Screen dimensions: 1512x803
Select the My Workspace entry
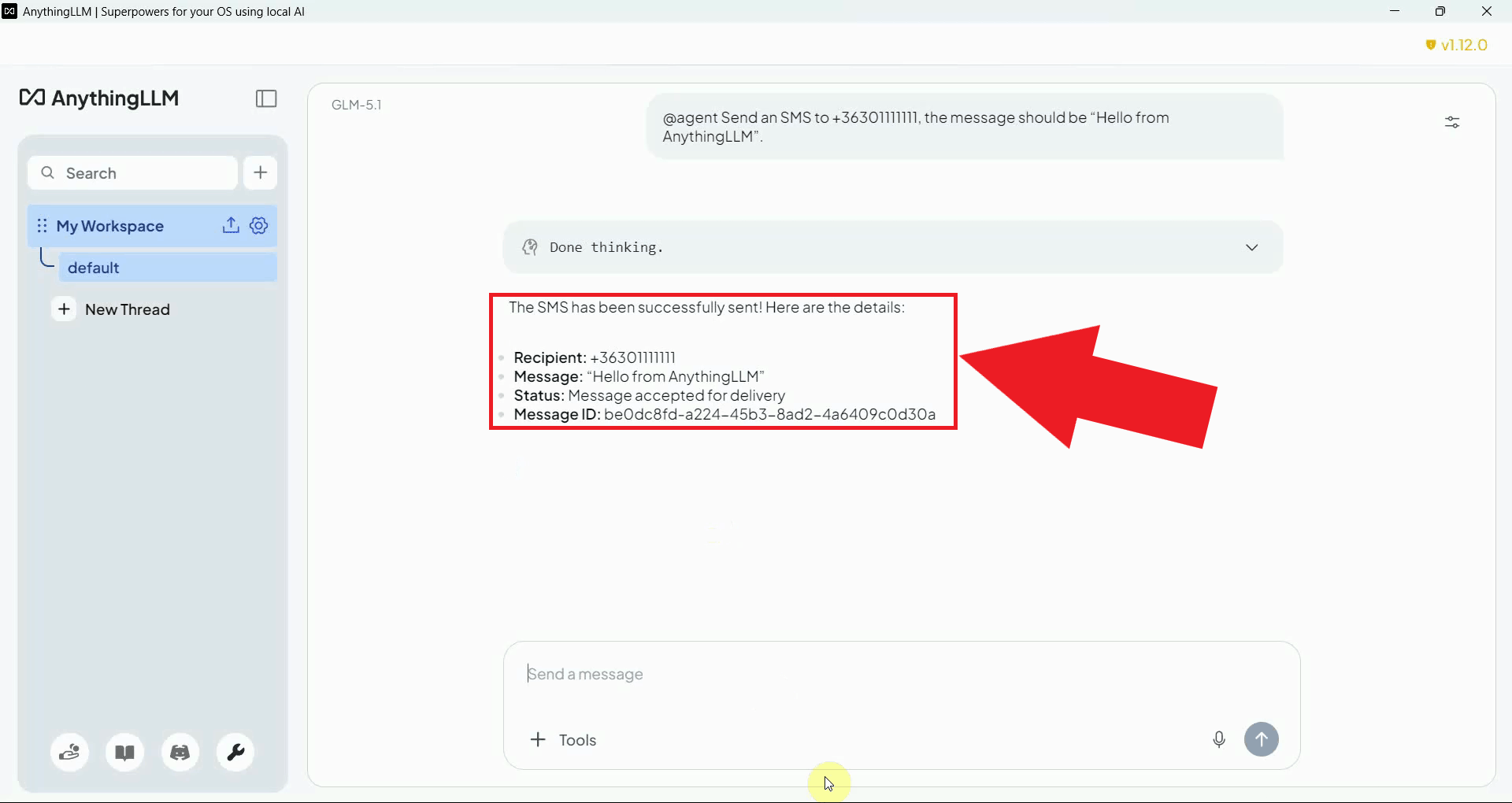tap(152, 226)
